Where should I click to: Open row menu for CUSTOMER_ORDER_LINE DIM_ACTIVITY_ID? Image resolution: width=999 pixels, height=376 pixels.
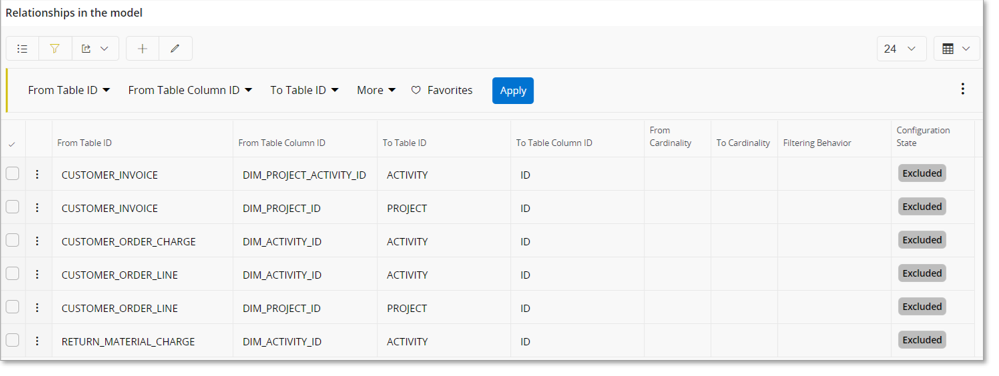[38, 274]
